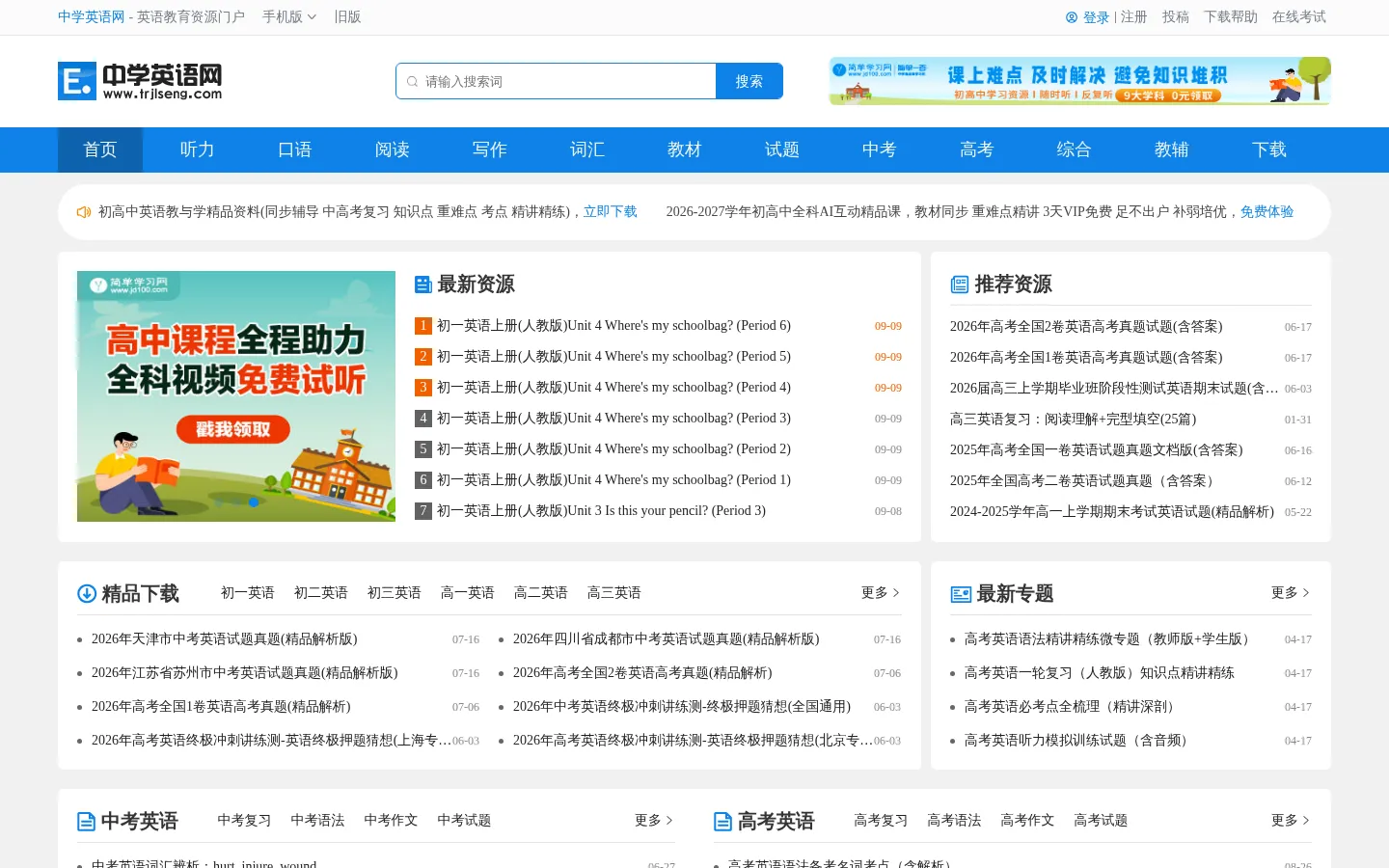
Task: Click the 搜索 button
Action: click(749, 81)
